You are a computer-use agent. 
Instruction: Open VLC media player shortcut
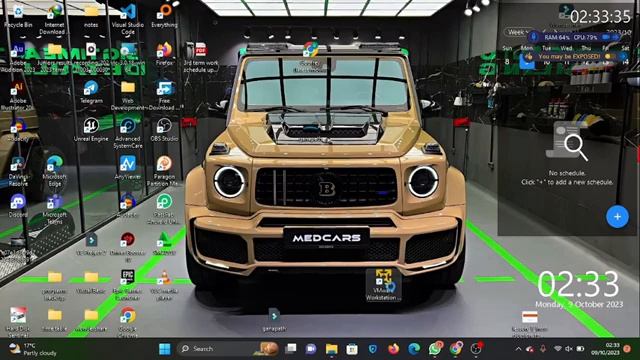[164, 285]
